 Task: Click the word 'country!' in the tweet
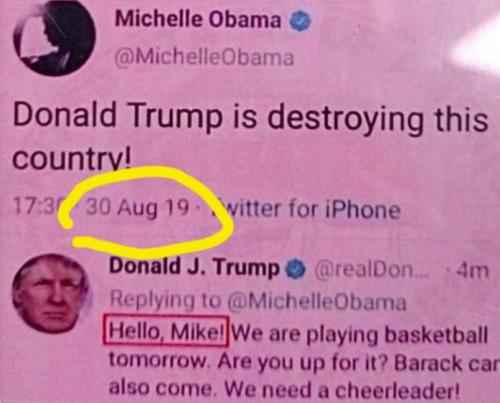pyautogui.click(x=72, y=158)
